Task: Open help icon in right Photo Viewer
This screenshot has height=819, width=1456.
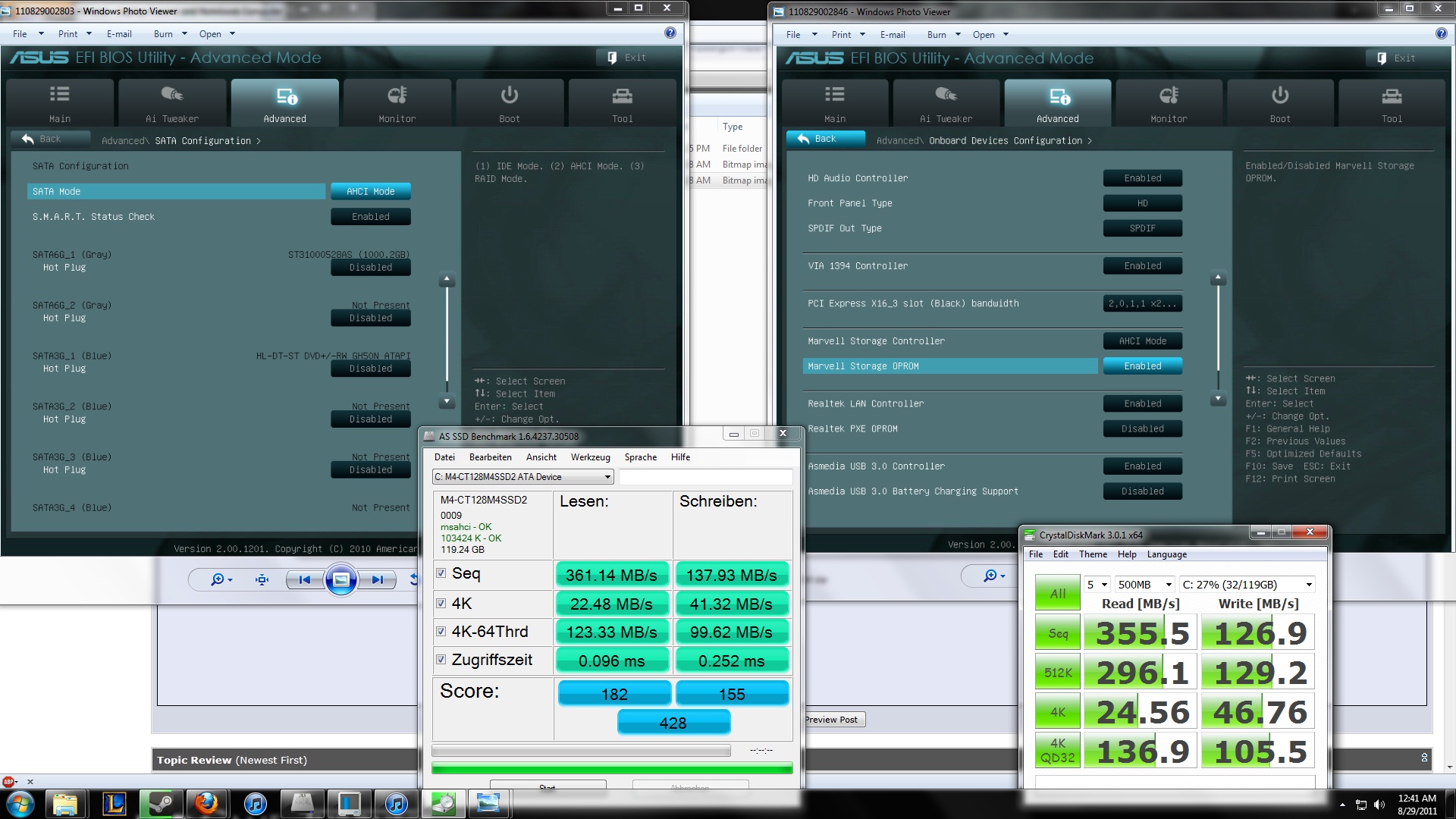Action: (1442, 33)
